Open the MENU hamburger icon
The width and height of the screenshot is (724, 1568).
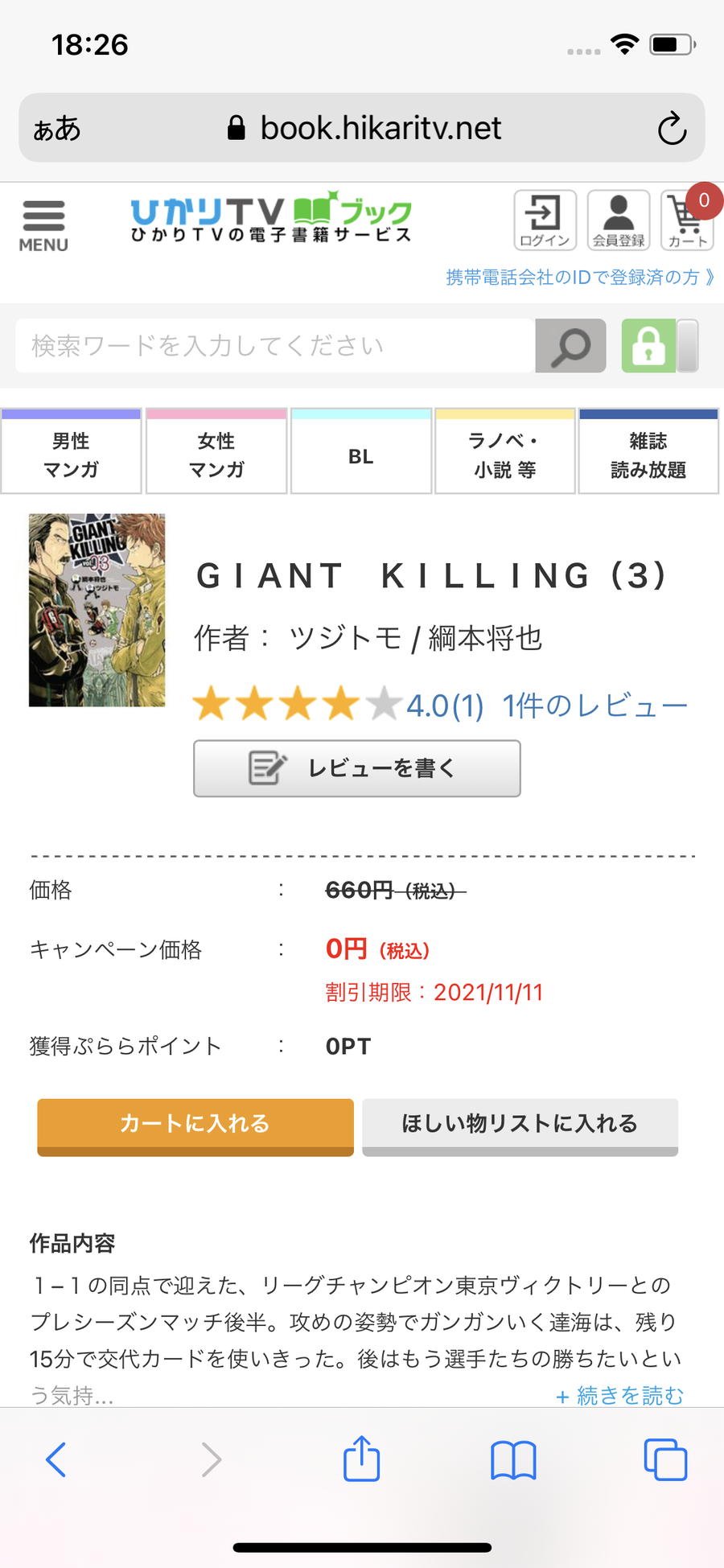(x=43, y=226)
